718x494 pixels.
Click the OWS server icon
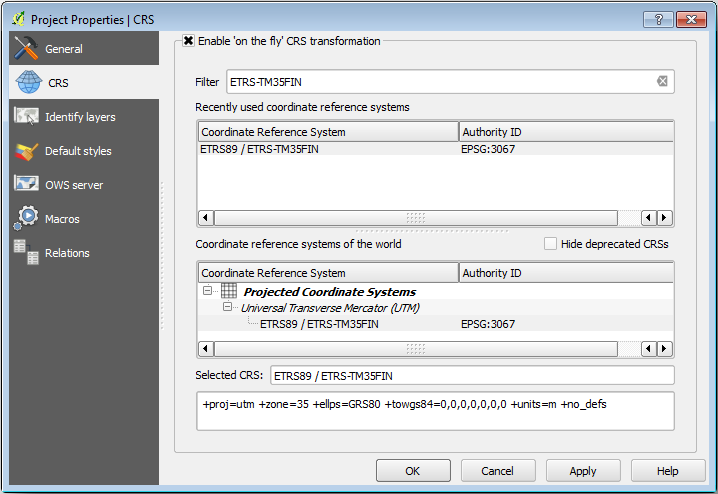(27, 185)
